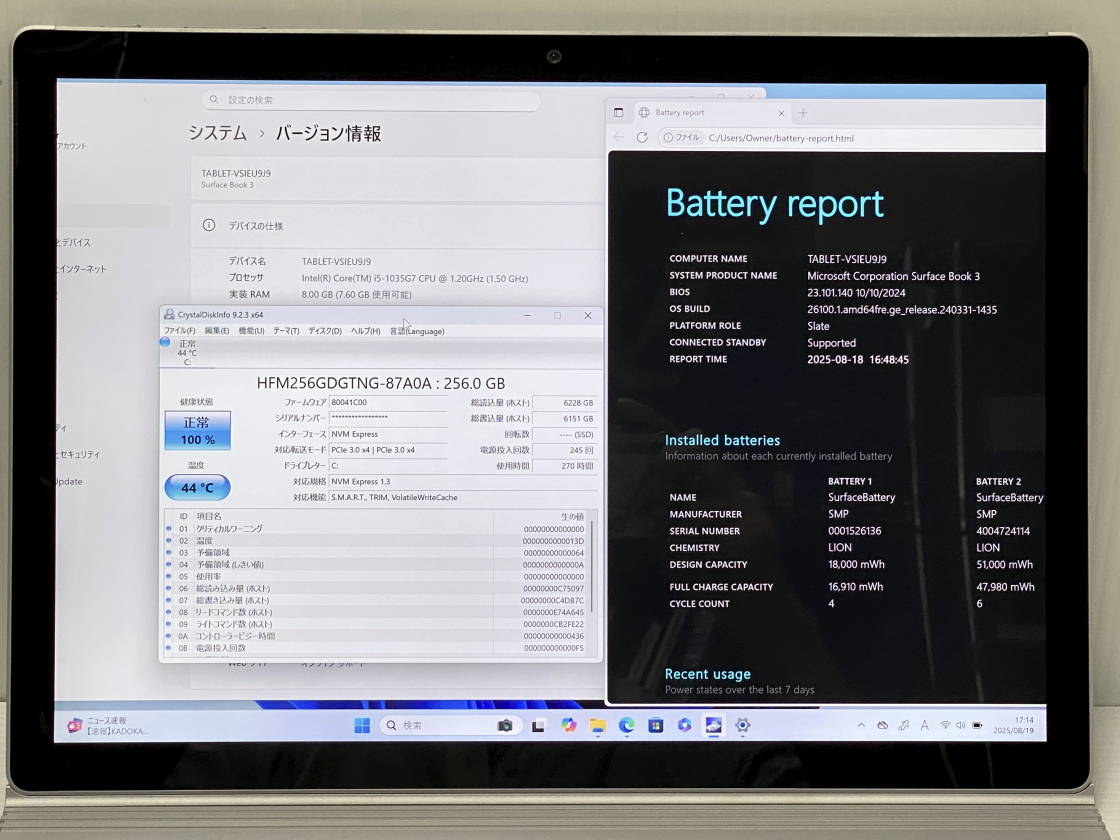Click the 設定の検索 search box in Settings

click(371, 100)
